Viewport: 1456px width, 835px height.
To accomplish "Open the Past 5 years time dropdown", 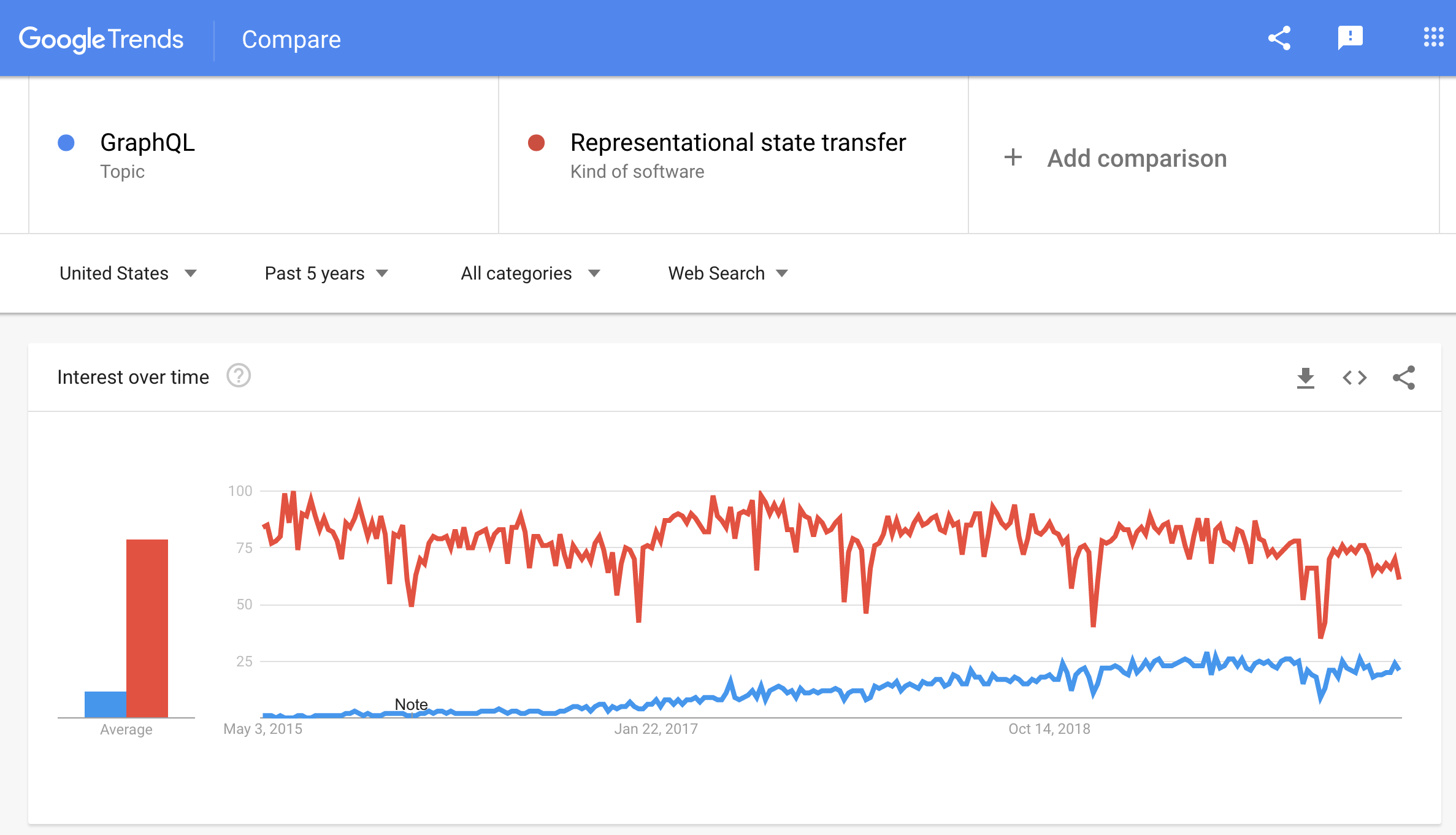I will (326, 273).
